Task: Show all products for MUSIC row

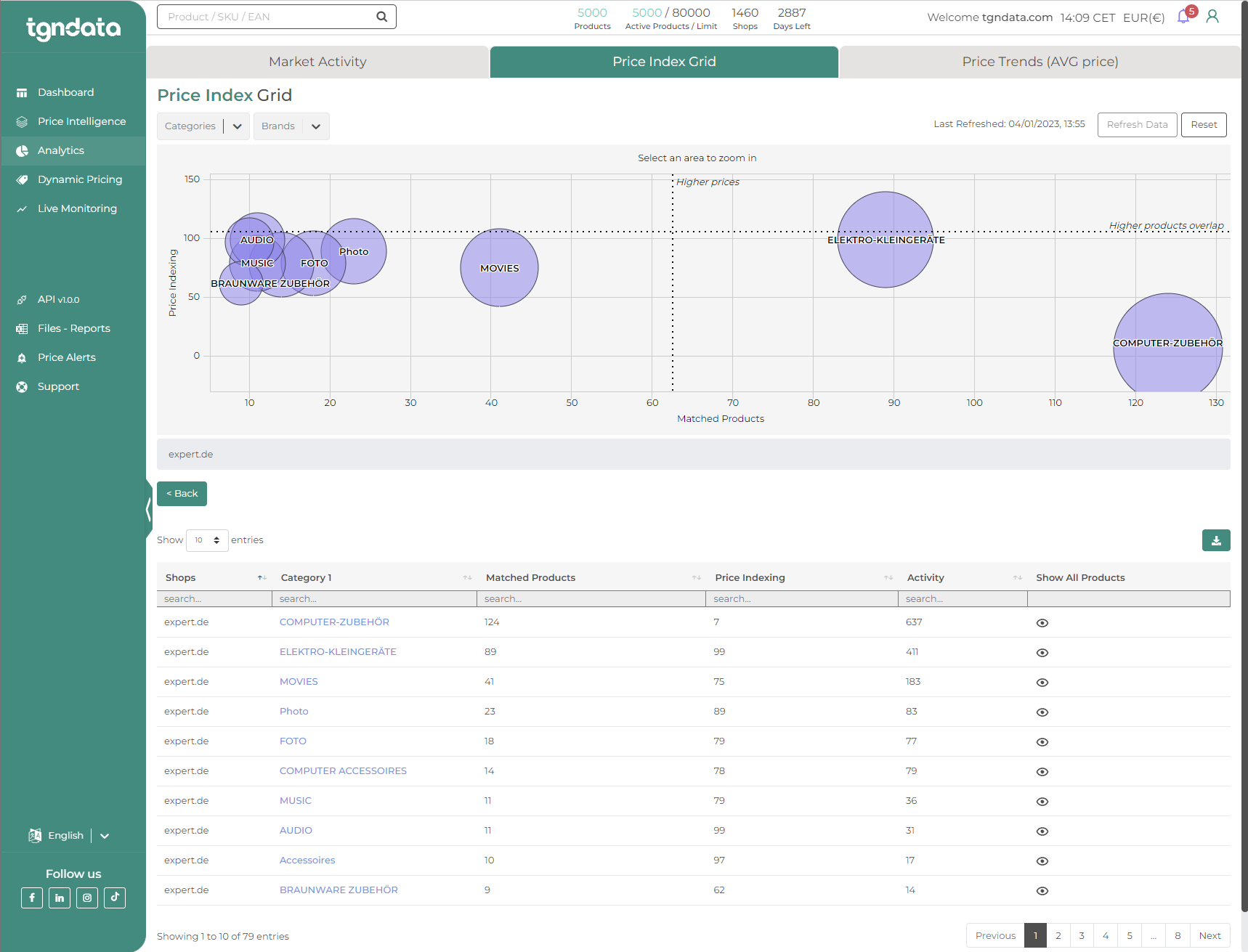Action: point(1042,802)
